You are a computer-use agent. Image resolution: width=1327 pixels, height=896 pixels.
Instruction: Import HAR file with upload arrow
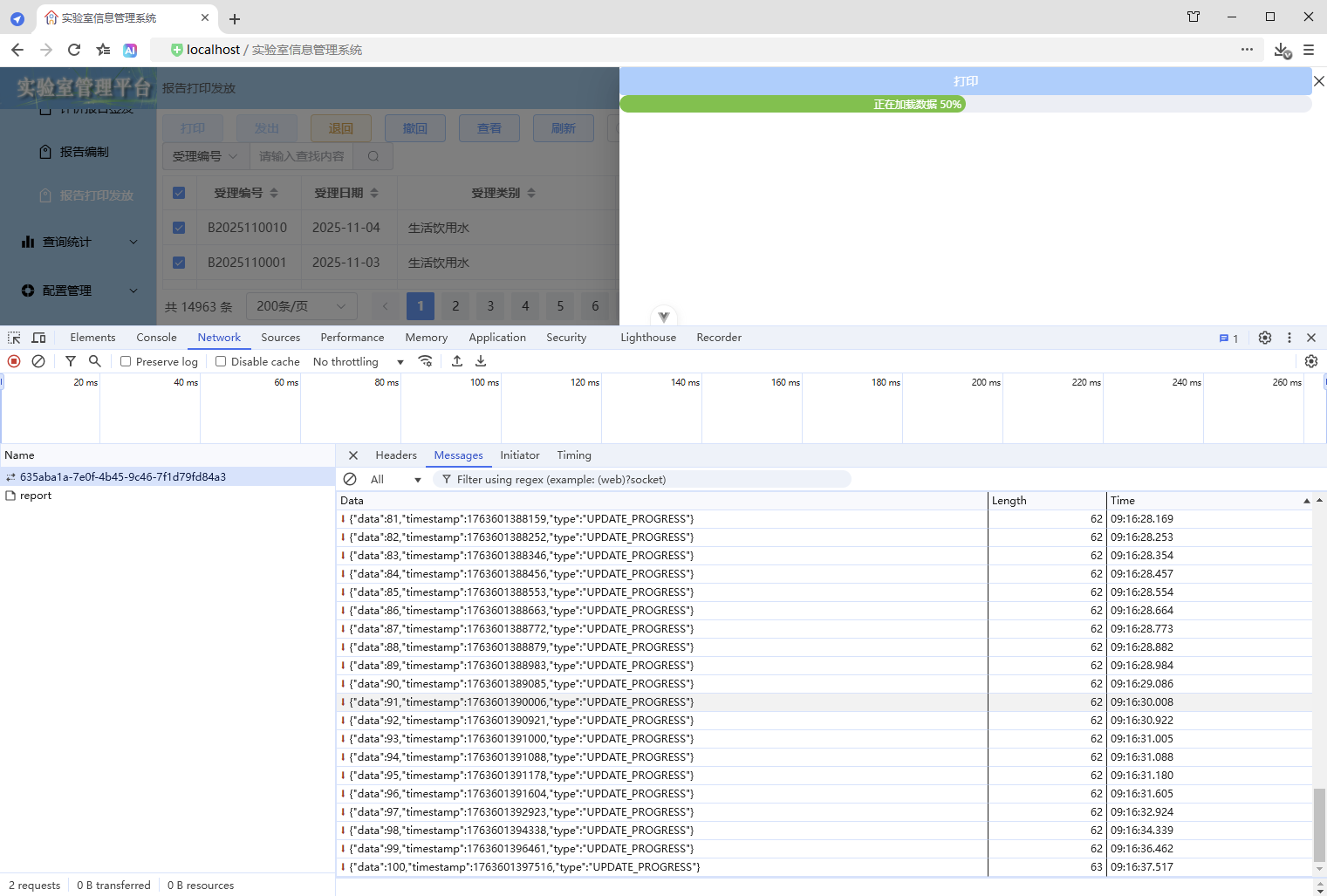457,361
